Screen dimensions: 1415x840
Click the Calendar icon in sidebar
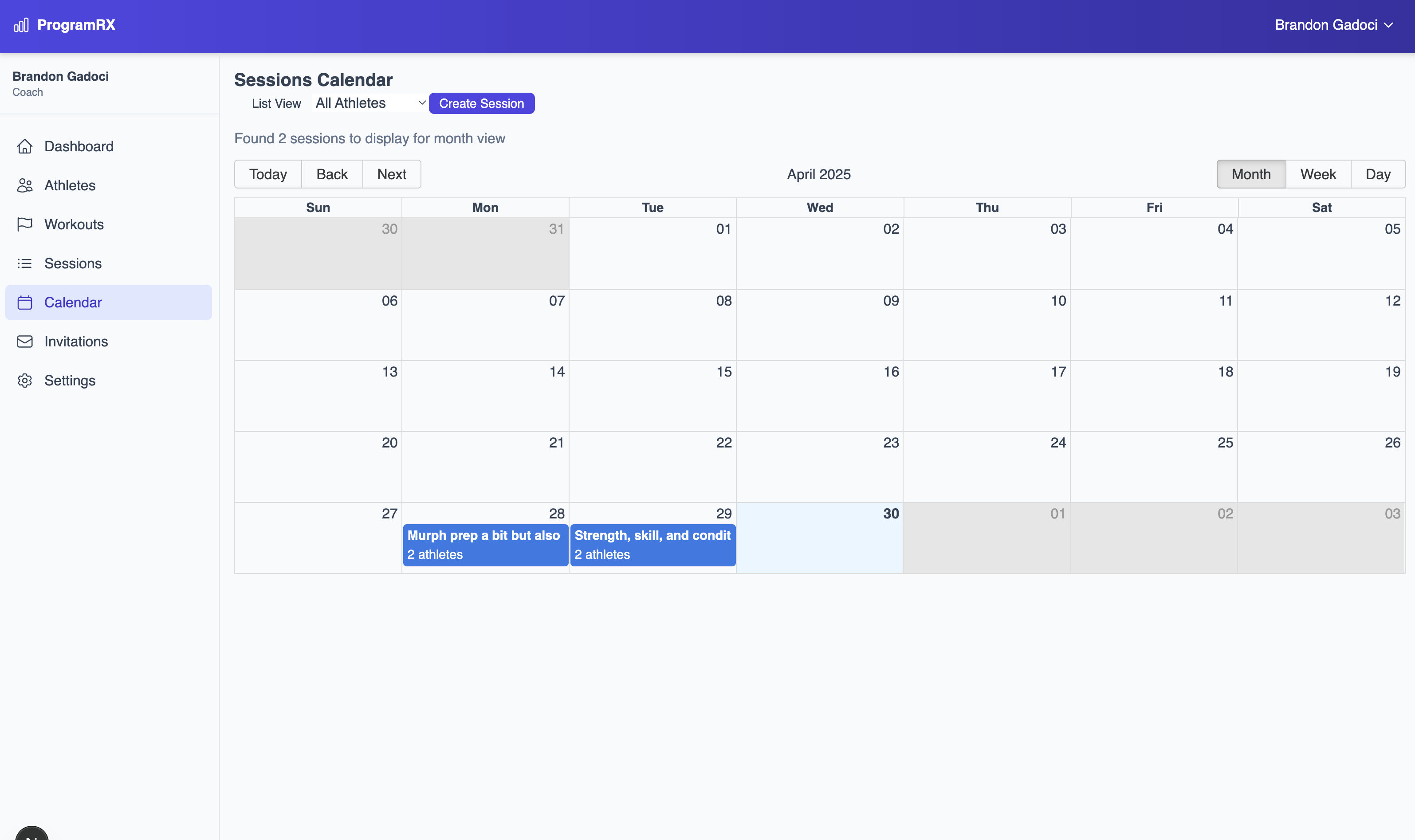[25, 303]
